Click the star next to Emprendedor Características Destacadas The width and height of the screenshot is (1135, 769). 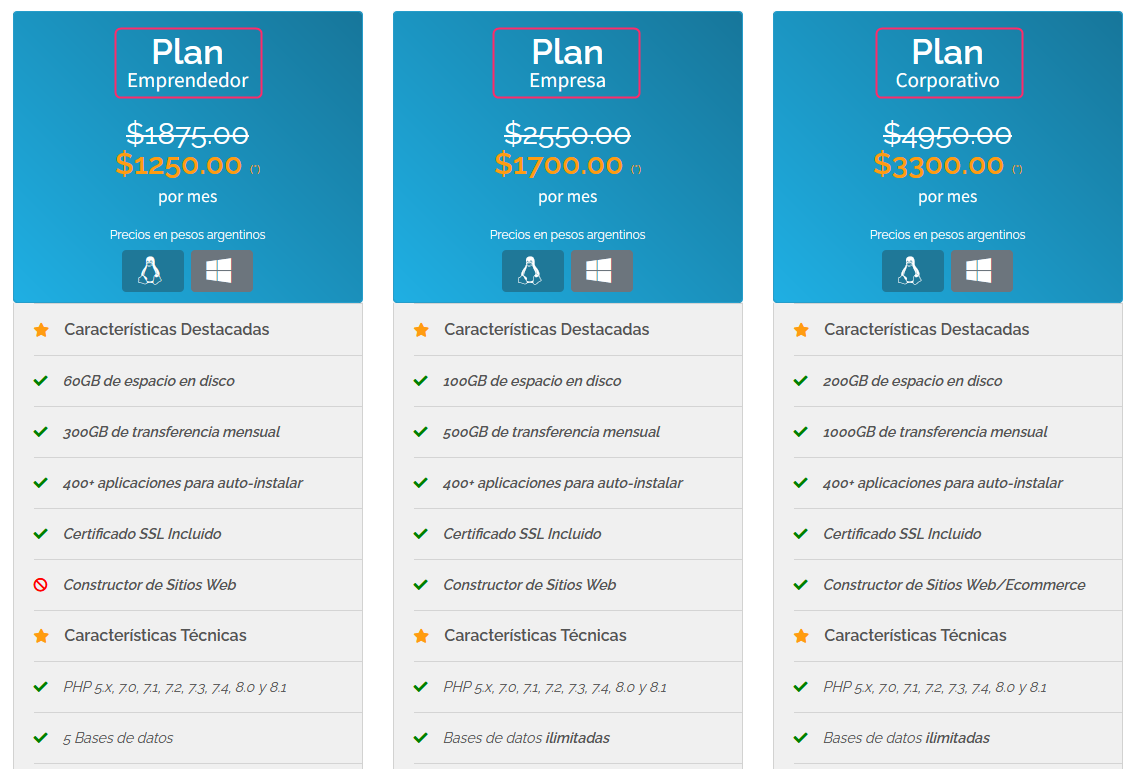[41, 330]
